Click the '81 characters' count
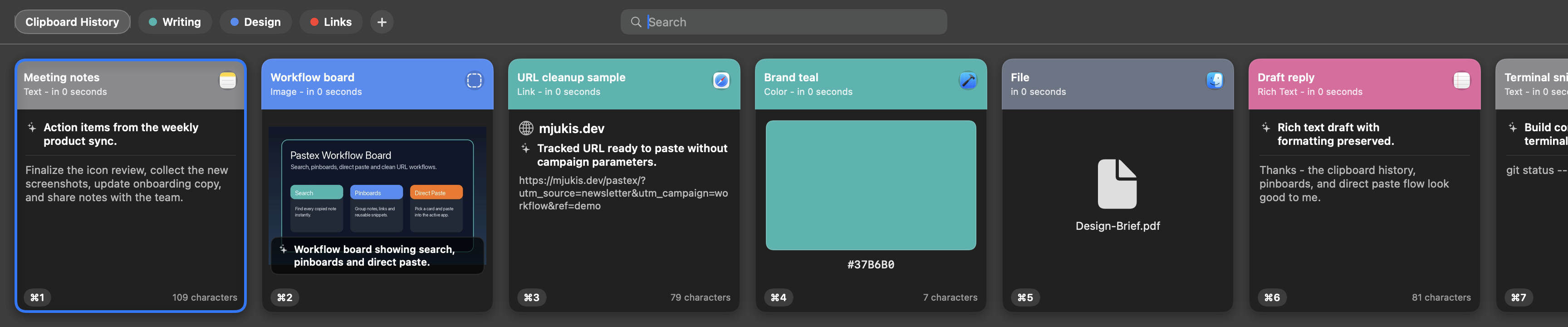 [1441, 297]
